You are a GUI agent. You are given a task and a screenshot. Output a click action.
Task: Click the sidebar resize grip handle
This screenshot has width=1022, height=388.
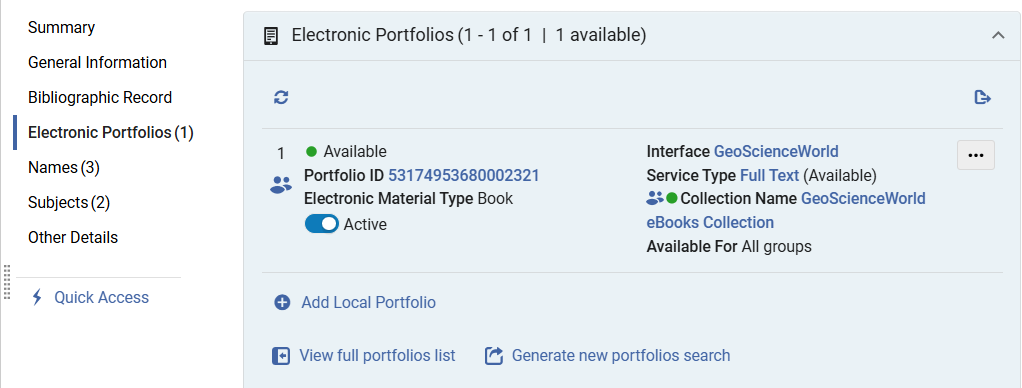pyautogui.click(x=7, y=282)
